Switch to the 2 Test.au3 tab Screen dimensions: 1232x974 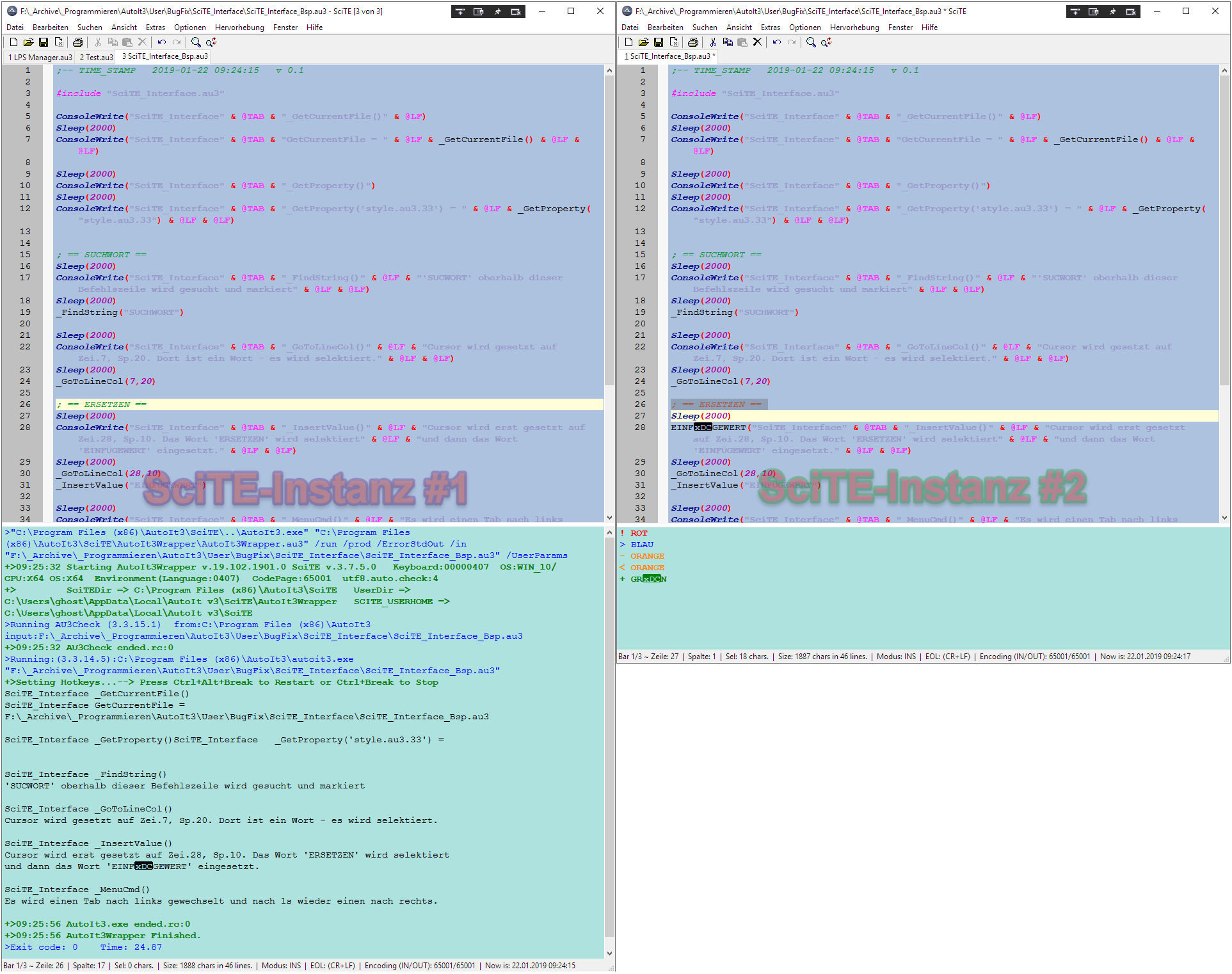click(x=96, y=57)
